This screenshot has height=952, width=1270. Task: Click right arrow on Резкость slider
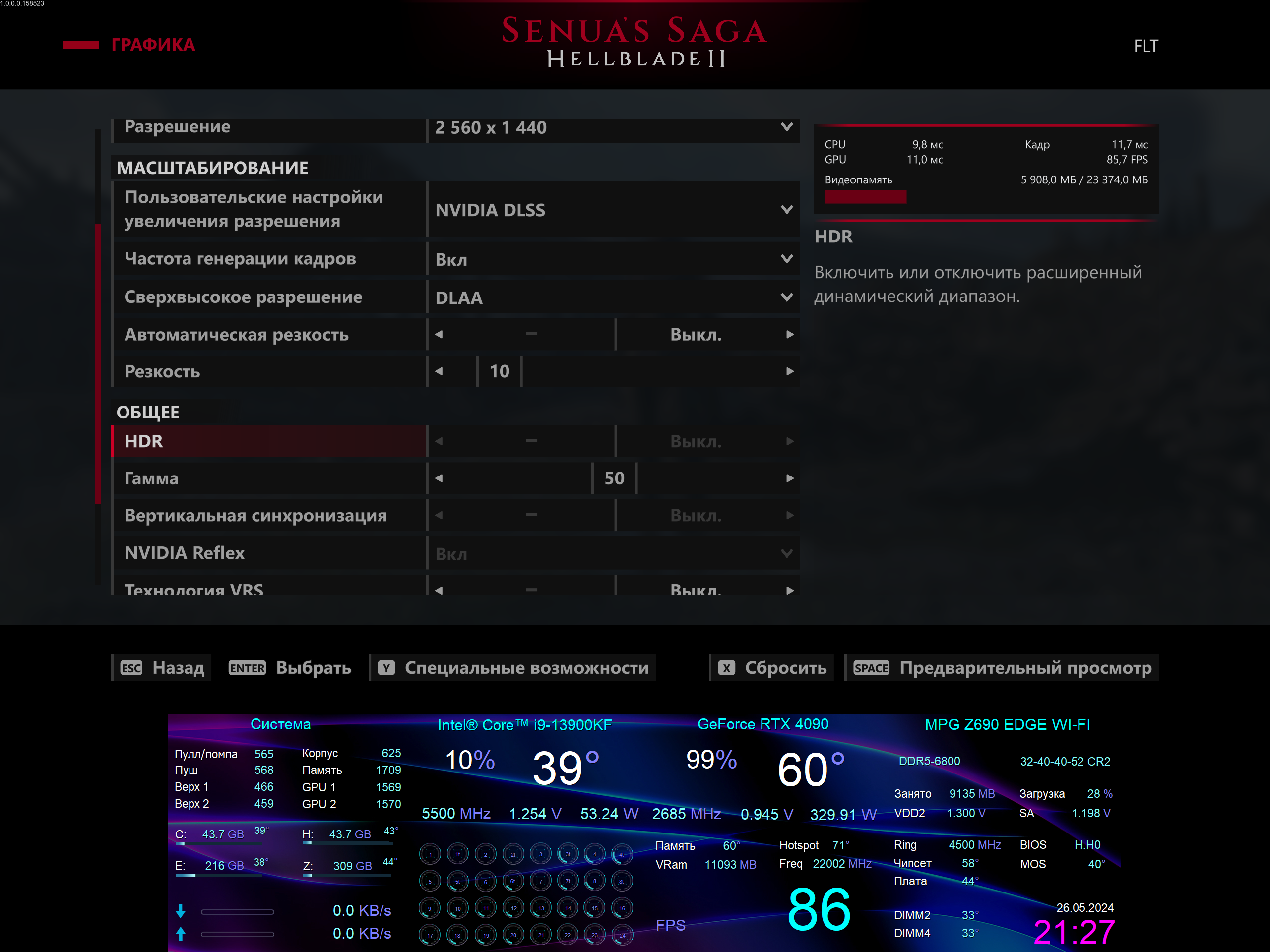coord(789,371)
